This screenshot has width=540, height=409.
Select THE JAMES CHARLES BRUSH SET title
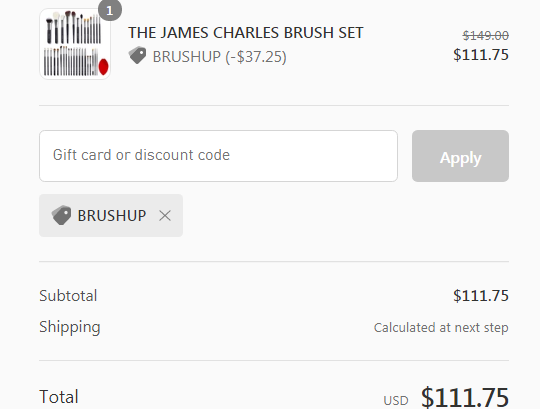246,33
